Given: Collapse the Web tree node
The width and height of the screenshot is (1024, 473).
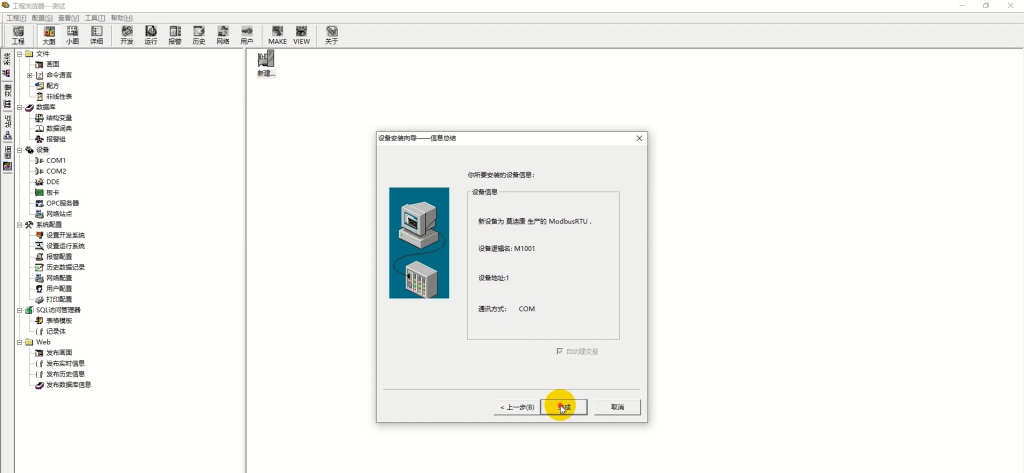Looking at the screenshot, I should tap(20, 342).
